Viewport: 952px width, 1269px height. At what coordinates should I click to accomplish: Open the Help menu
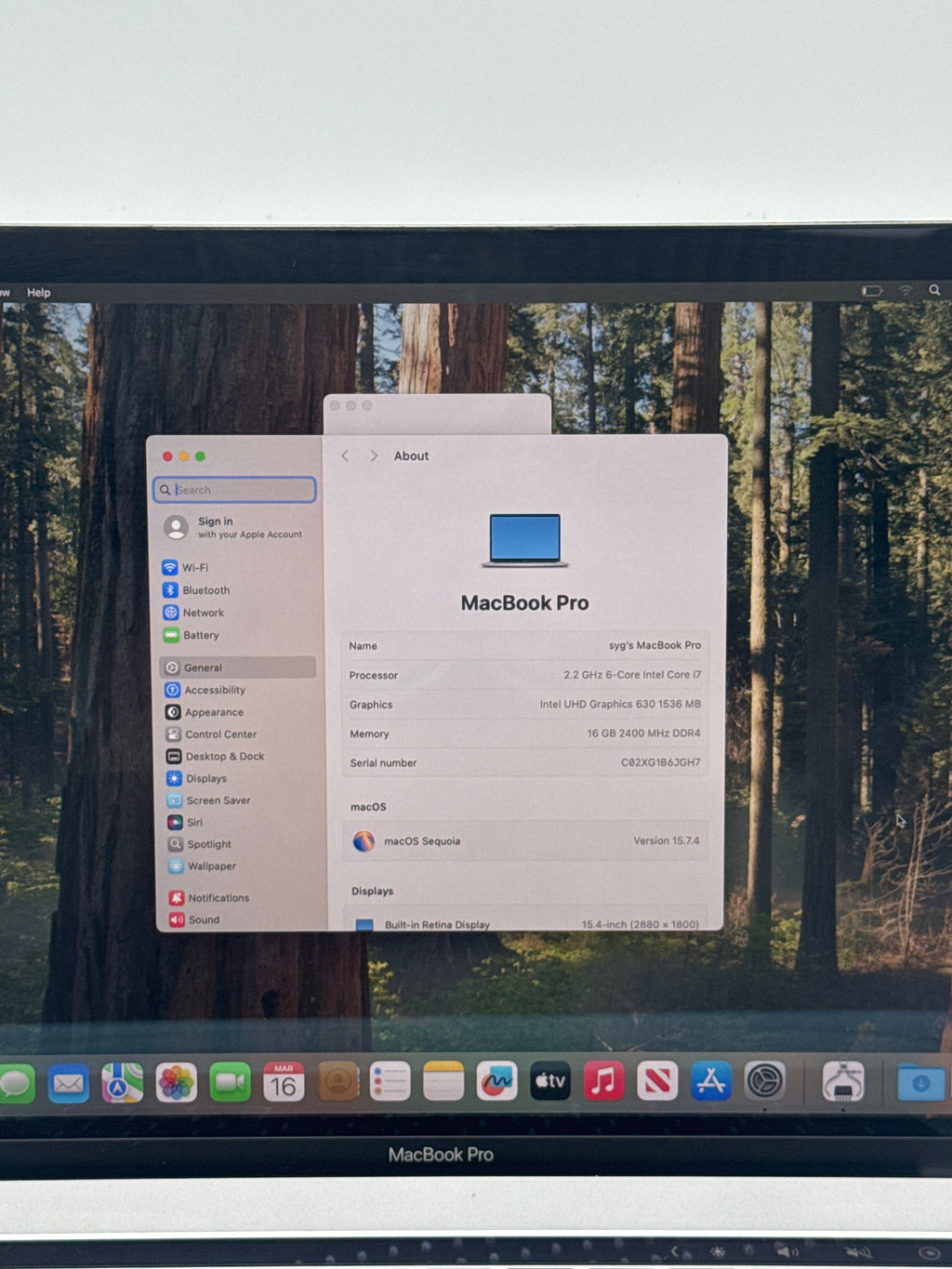39,292
